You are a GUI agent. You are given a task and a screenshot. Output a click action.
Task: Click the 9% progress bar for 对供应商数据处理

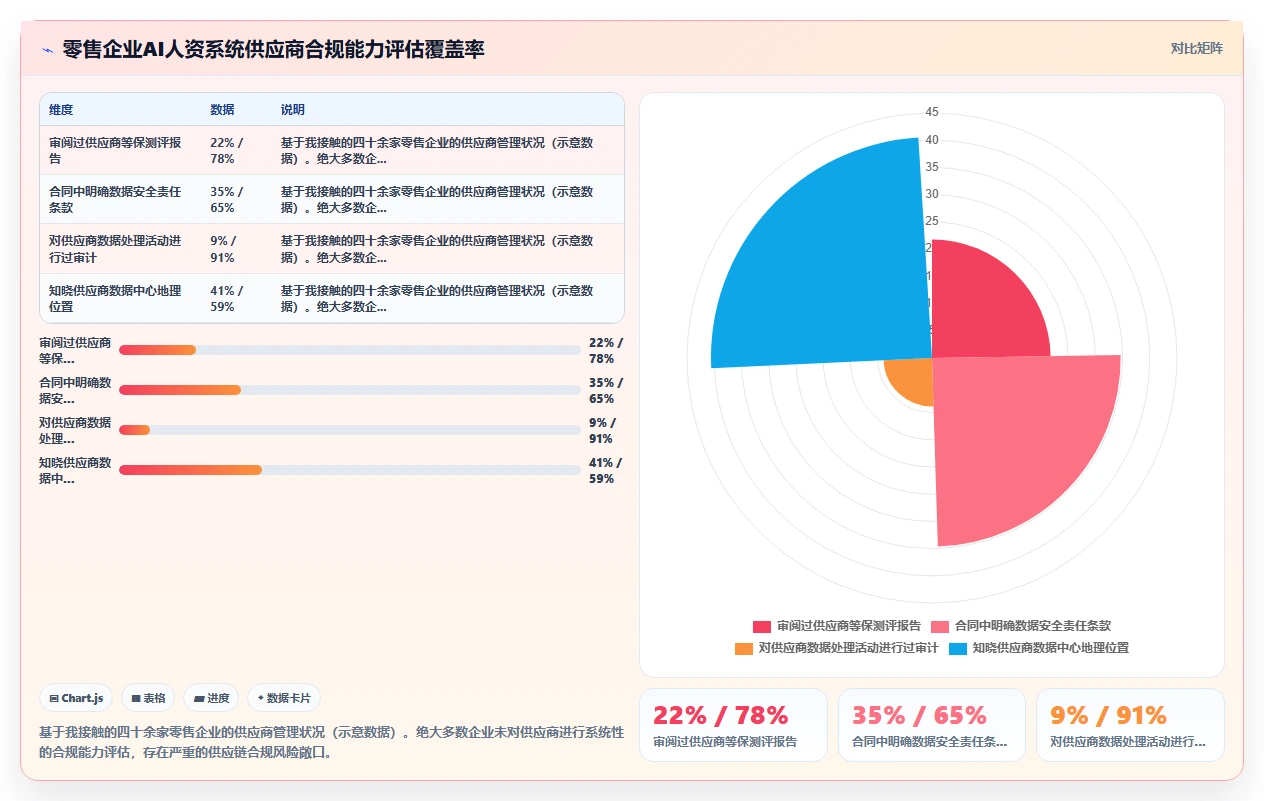click(x=349, y=430)
